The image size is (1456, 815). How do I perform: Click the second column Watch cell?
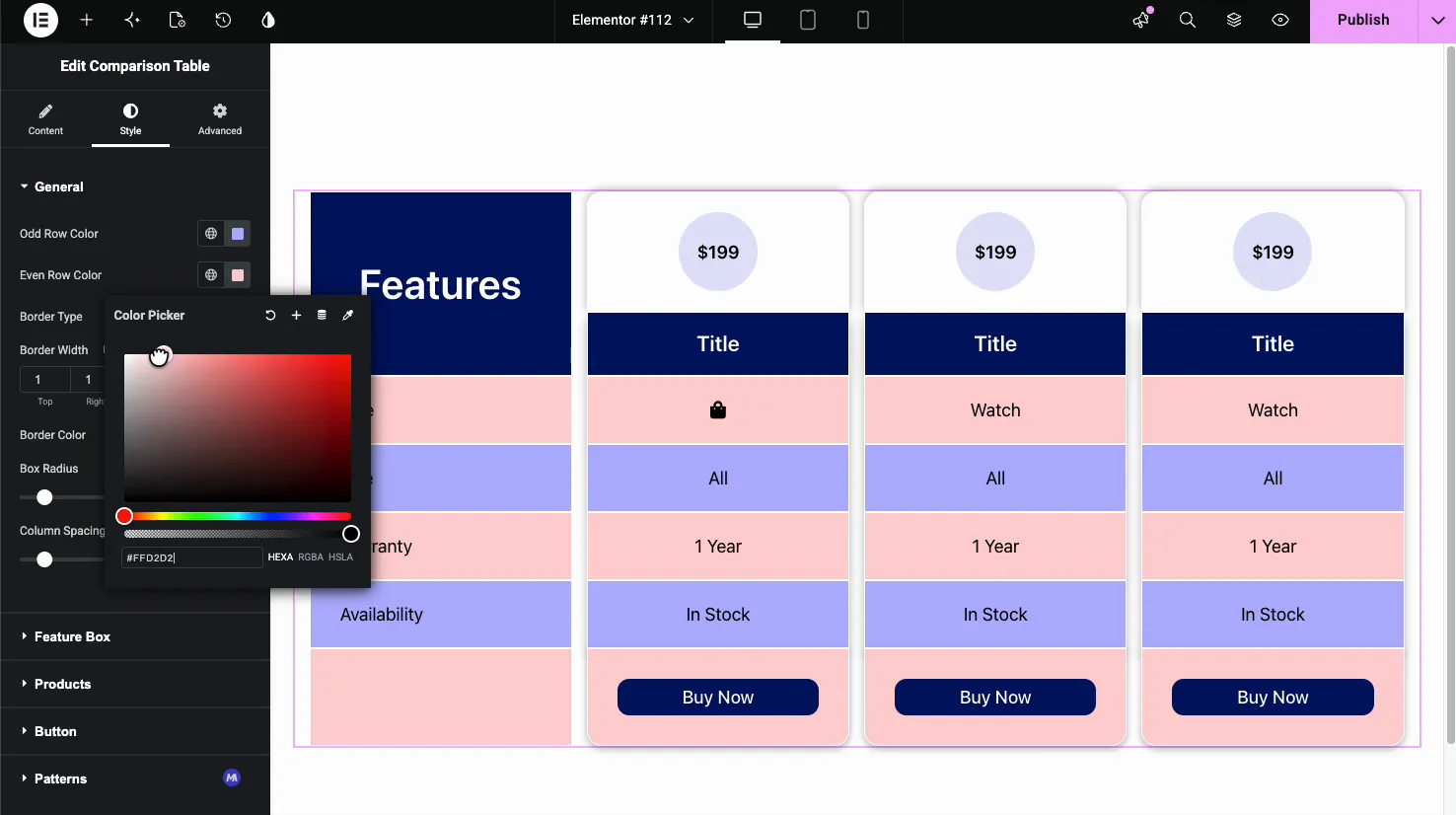point(995,410)
